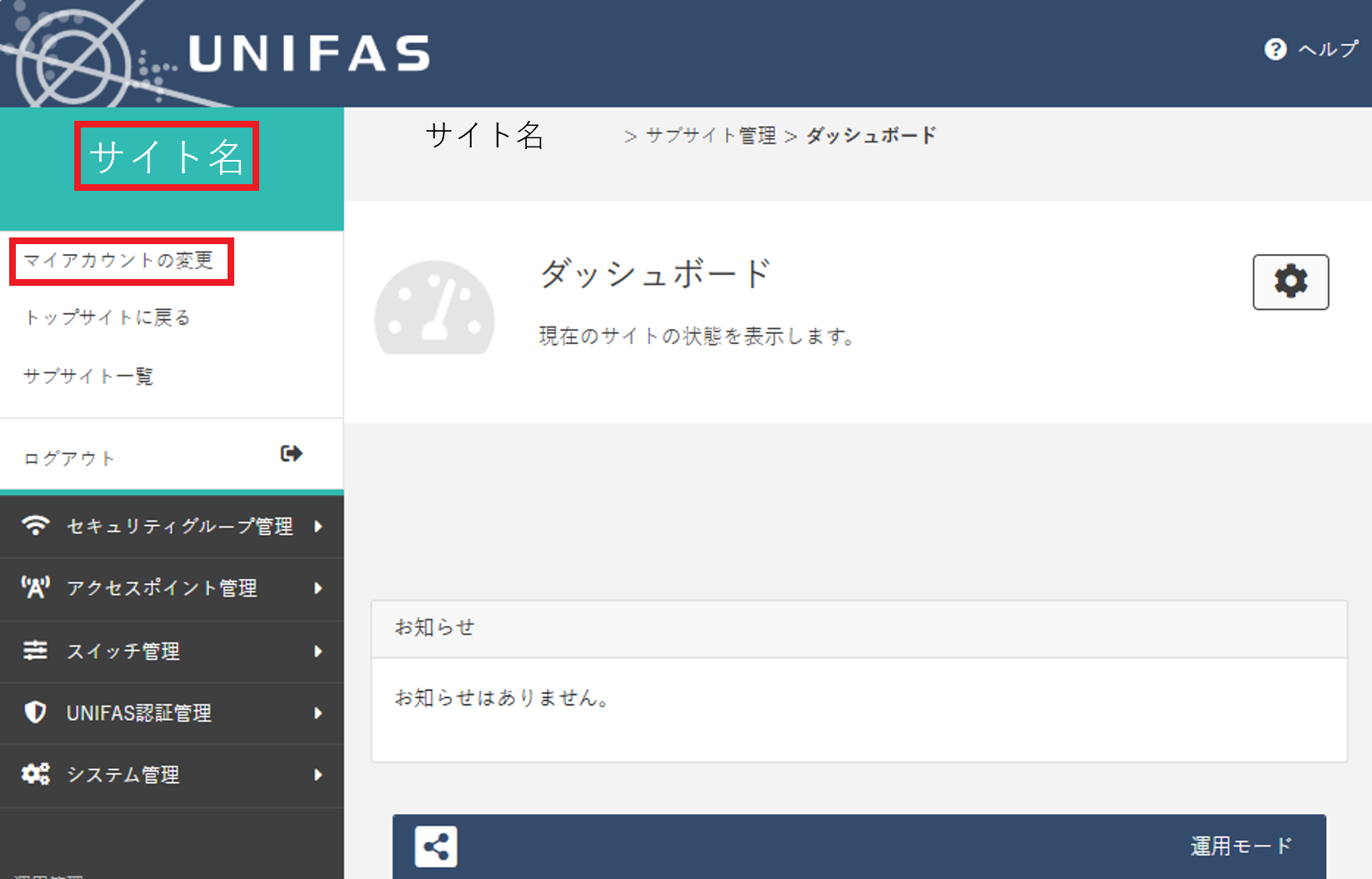Open help via question mark icon

(x=1275, y=49)
